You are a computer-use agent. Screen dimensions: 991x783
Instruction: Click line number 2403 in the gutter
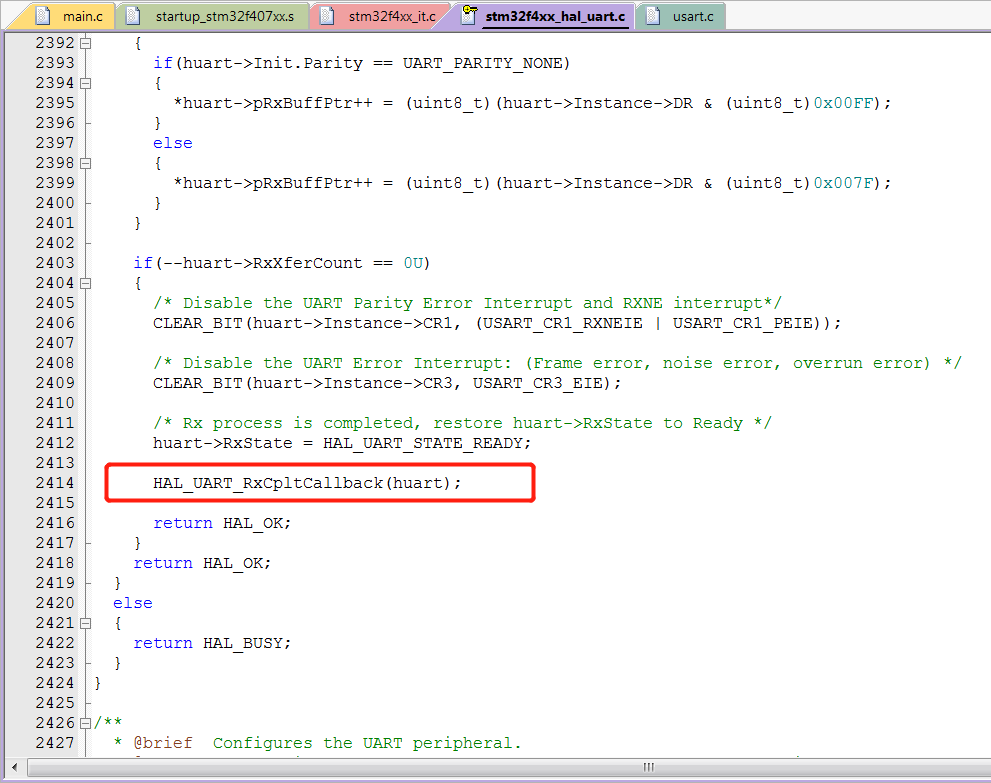[x=55, y=263]
